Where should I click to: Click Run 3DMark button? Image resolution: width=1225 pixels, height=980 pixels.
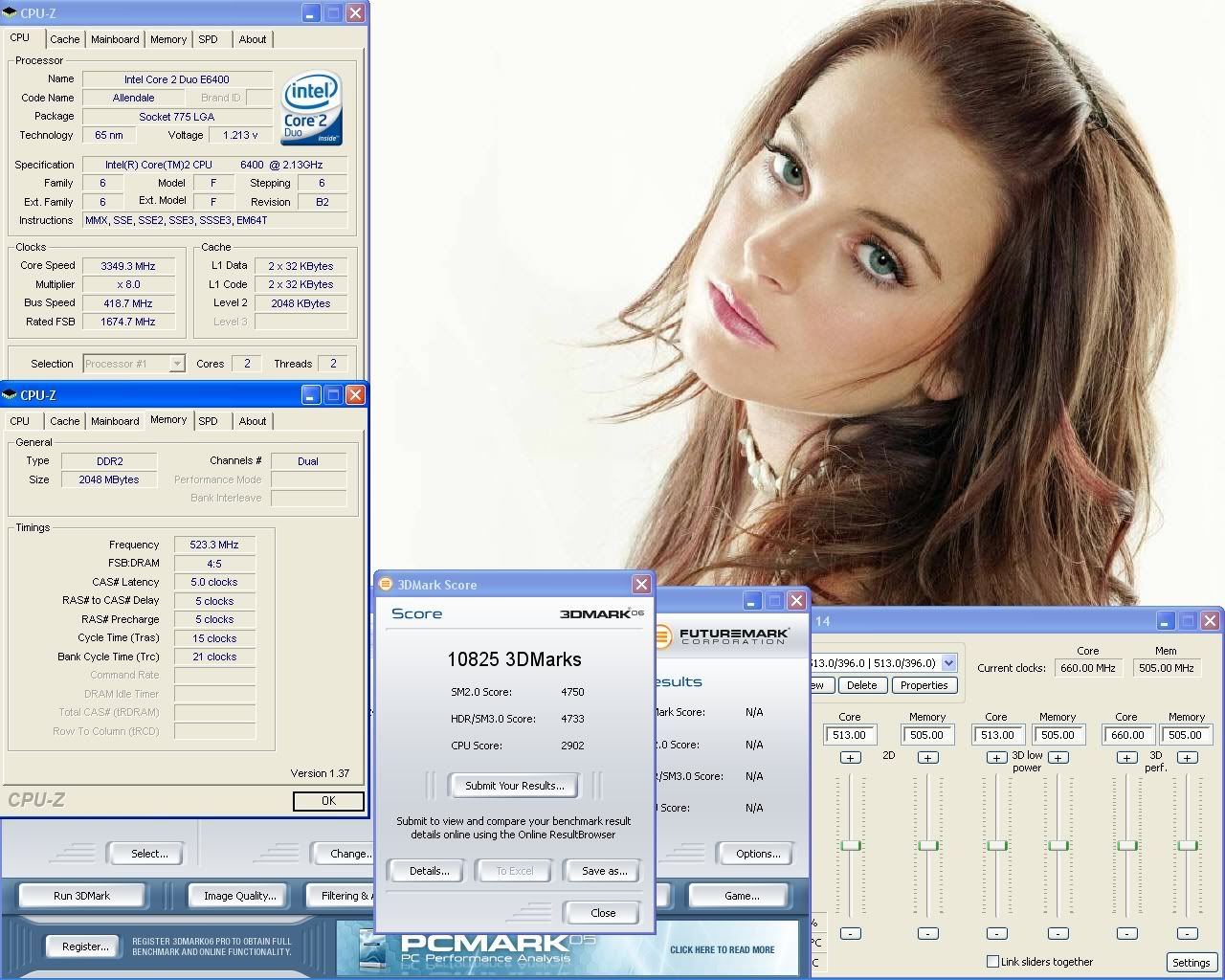[x=81, y=896]
